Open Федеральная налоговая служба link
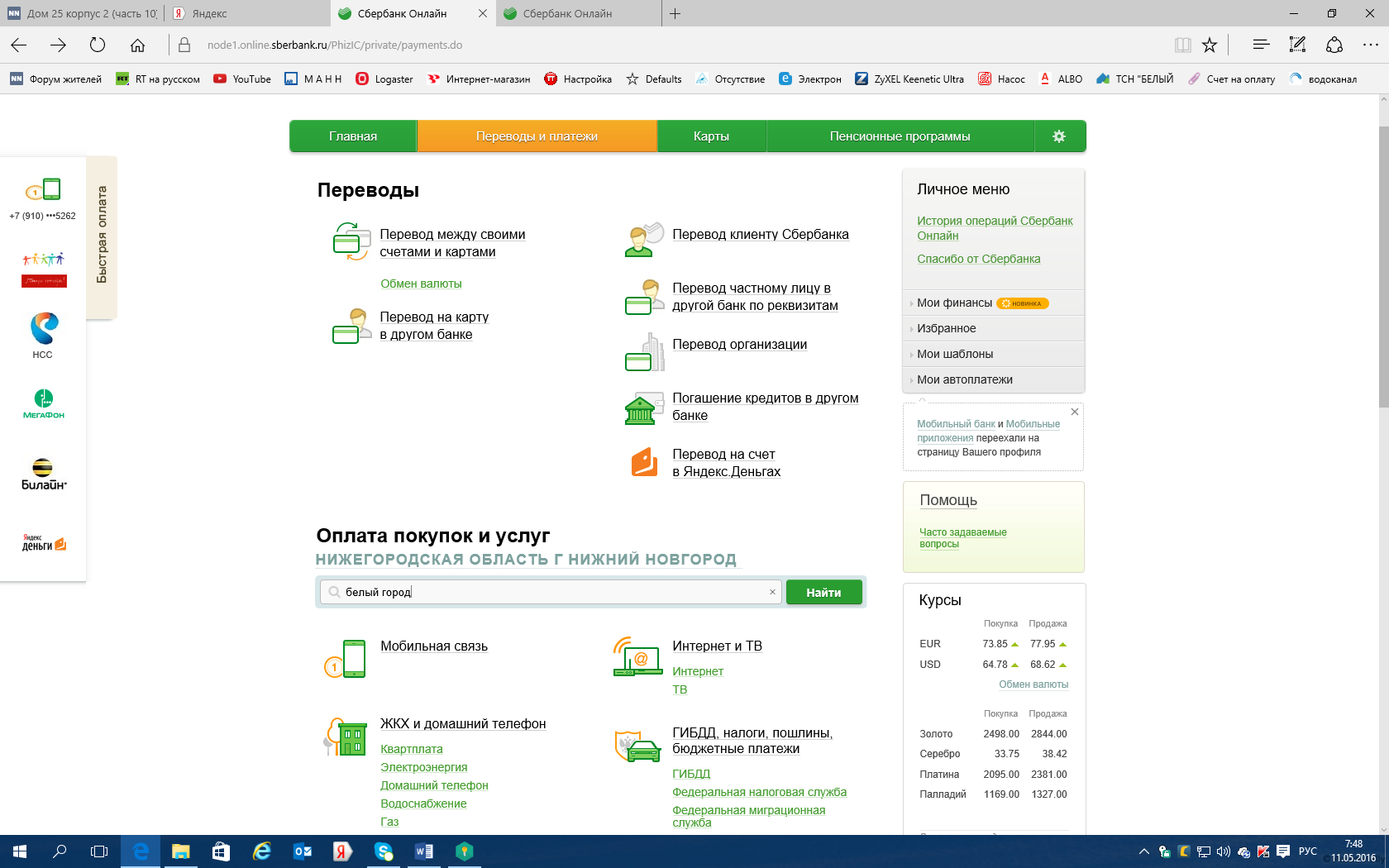 (759, 792)
